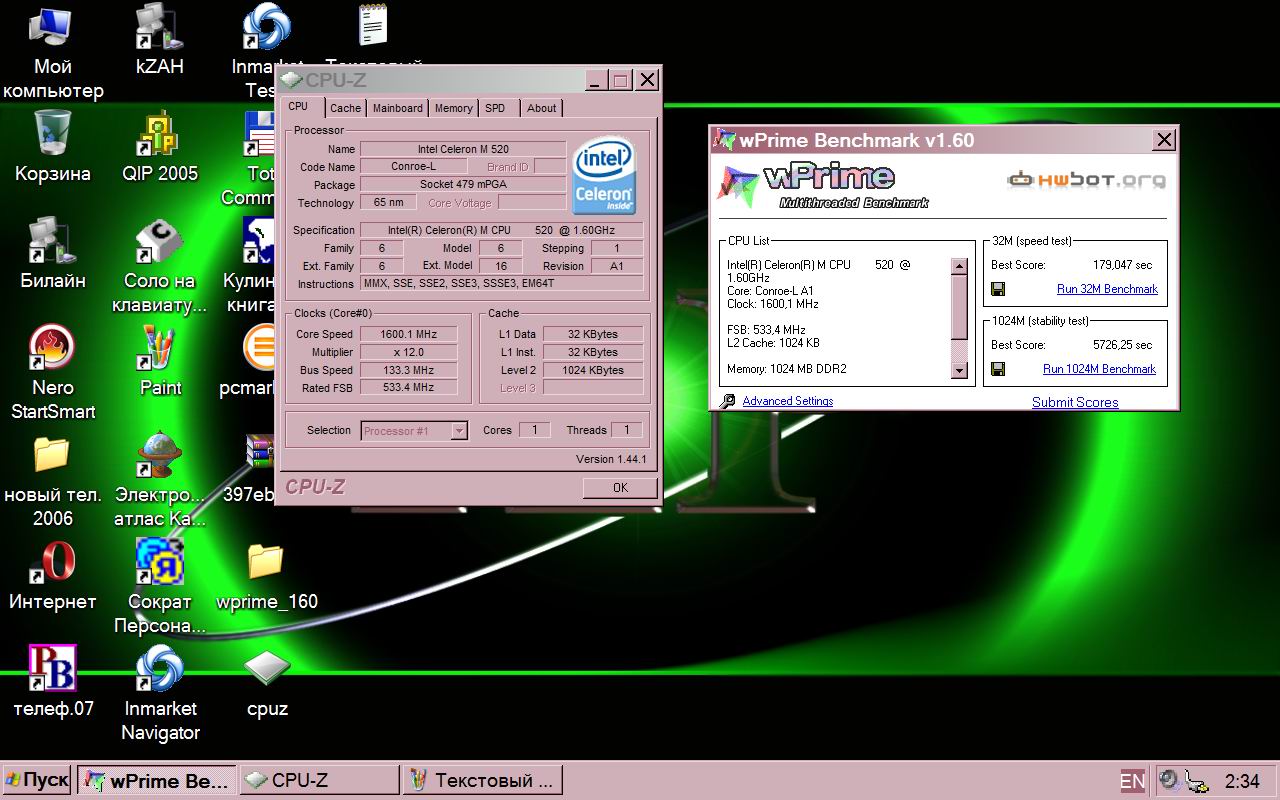The image size is (1280, 800).
Task: Open the Paint desktop shortcut
Action: [160, 348]
